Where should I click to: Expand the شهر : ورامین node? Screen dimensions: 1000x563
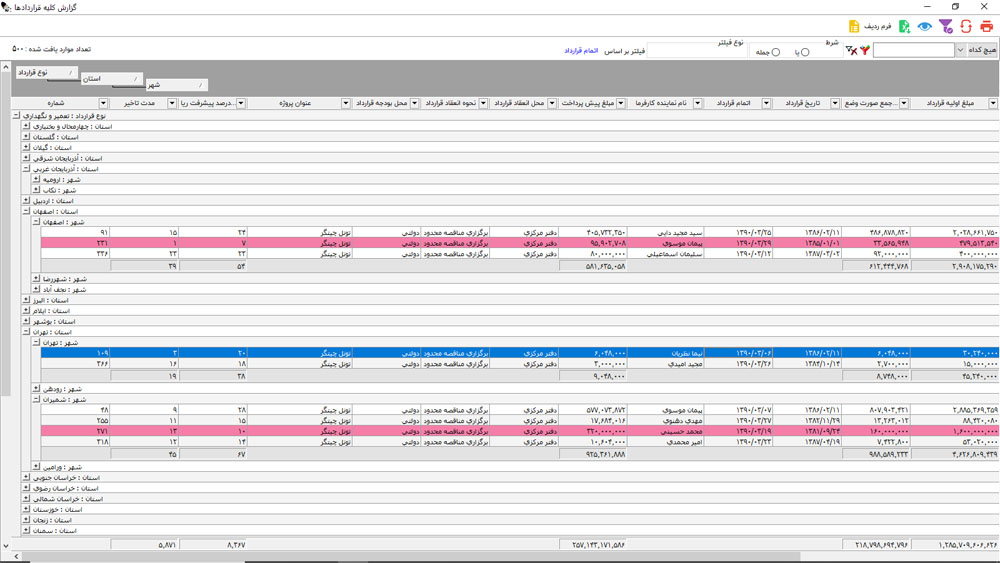pyautogui.click(x=36, y=467)
